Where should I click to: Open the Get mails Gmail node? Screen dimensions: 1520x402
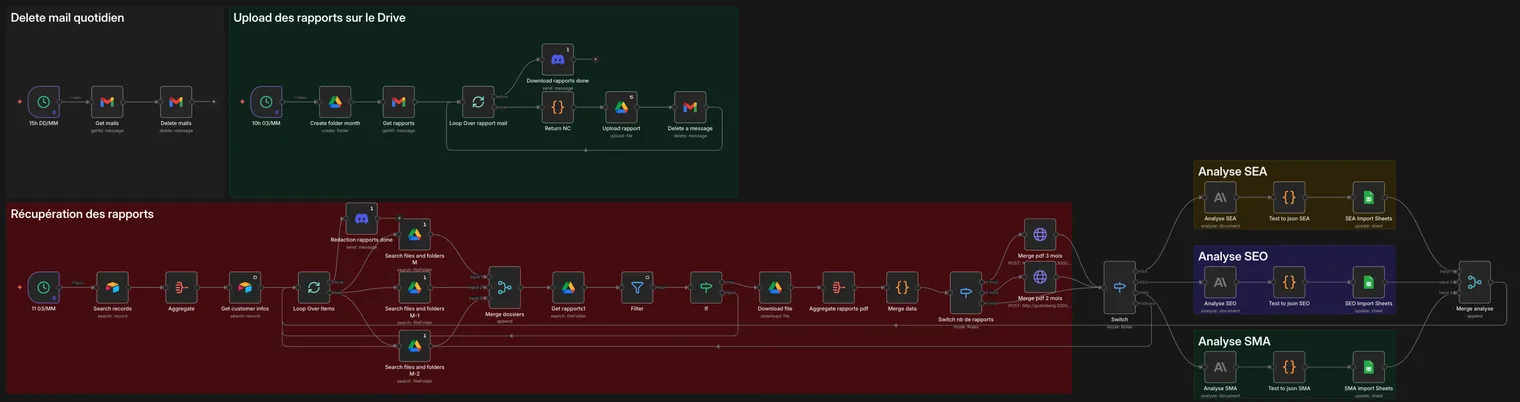click(x=107, y=102)
